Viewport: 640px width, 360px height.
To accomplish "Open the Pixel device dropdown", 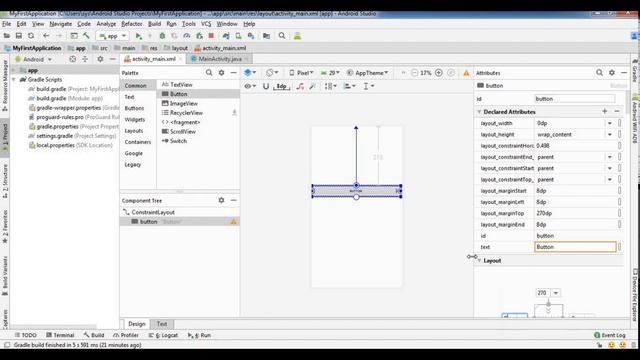I will click(302, 73).
